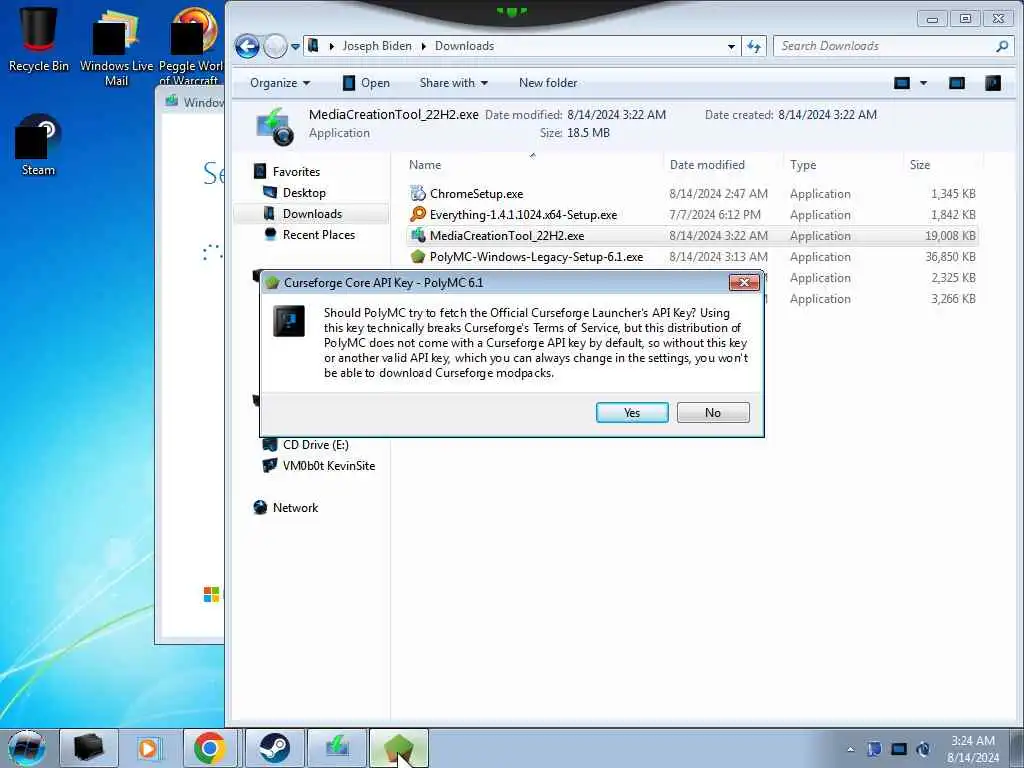
Task: Click the search magnifier icon
Action: (1002, 46)
